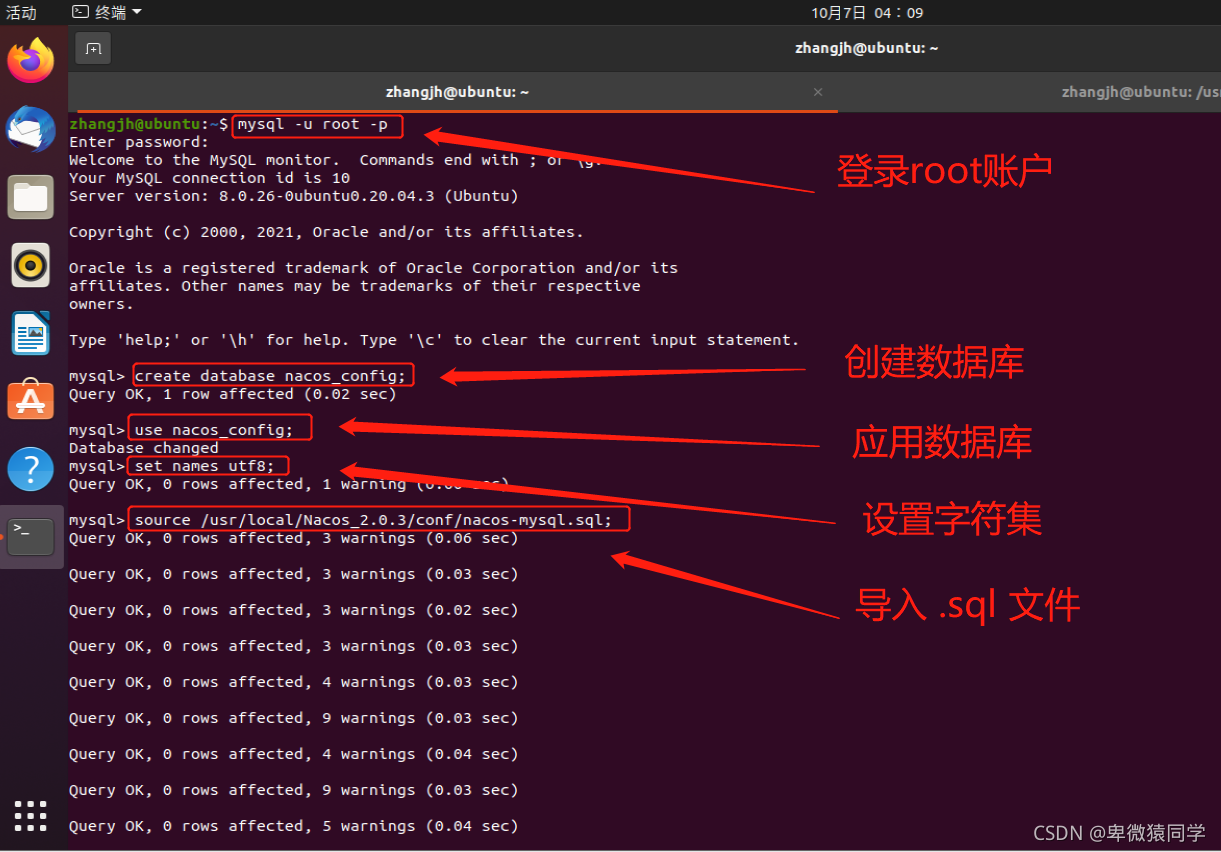Click the line with '5 warnings (0.04 sec)'
This screenshot has width=1221, height=852.
click(294, 826)
